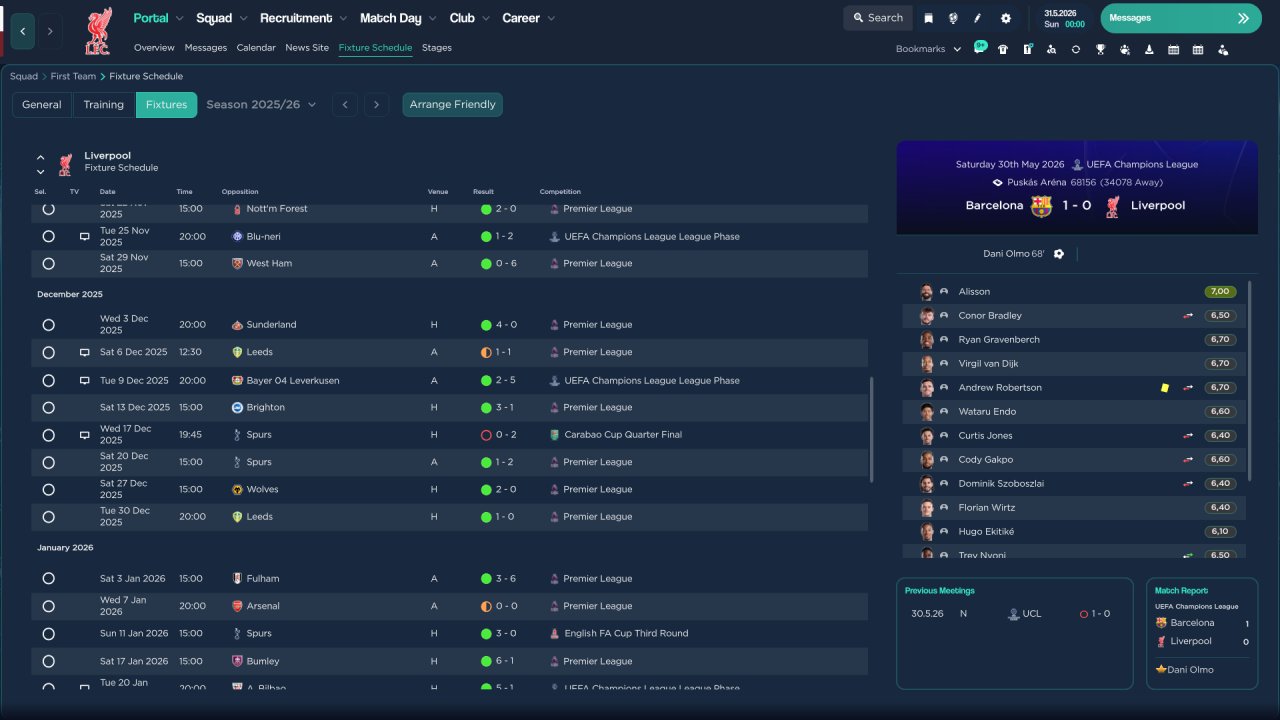Click the 31.5.2026 date and time display

pos(1064,18)
